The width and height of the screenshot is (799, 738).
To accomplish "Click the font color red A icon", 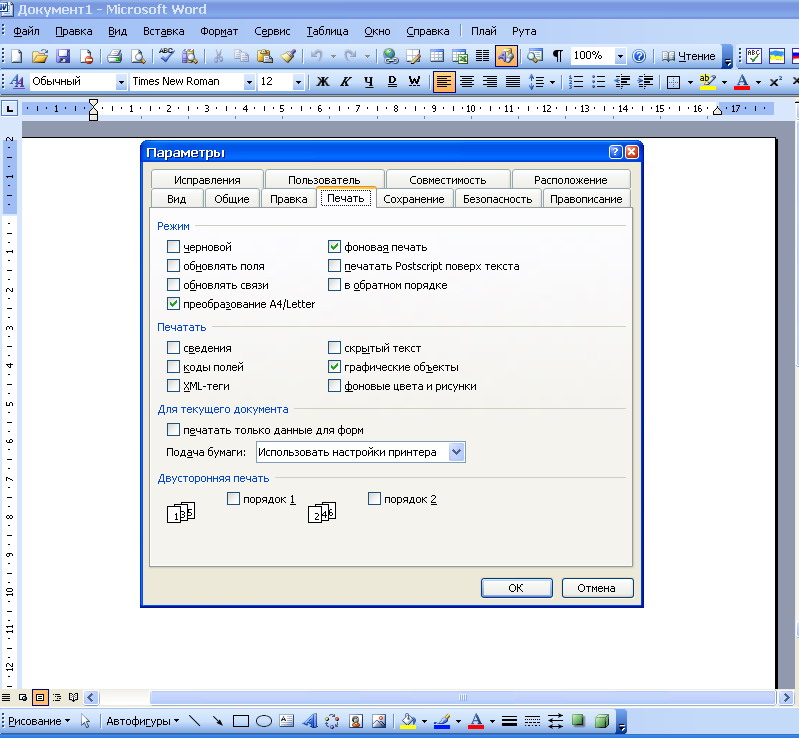I will [741, 82].
